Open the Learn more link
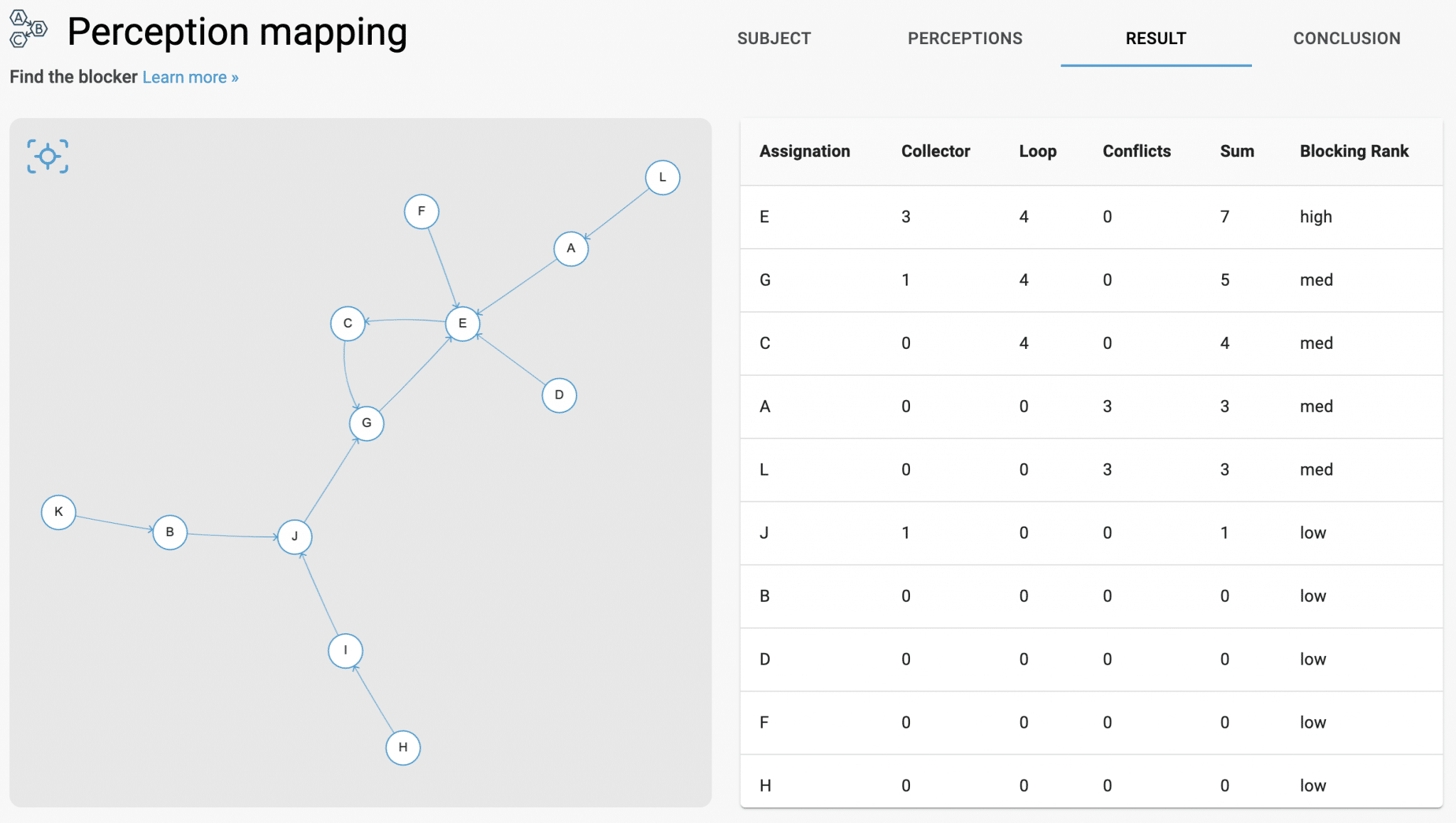This screenshot has width=1456, height=823. (191, 77)
